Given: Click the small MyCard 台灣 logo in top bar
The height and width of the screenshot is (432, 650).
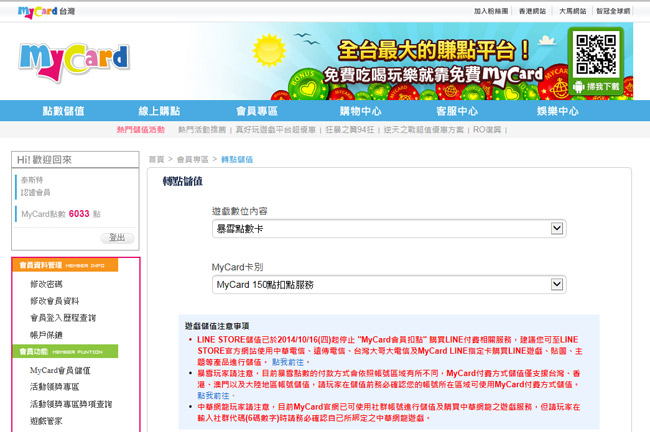Looking at the screenshot, I should [x=46, y=11].
